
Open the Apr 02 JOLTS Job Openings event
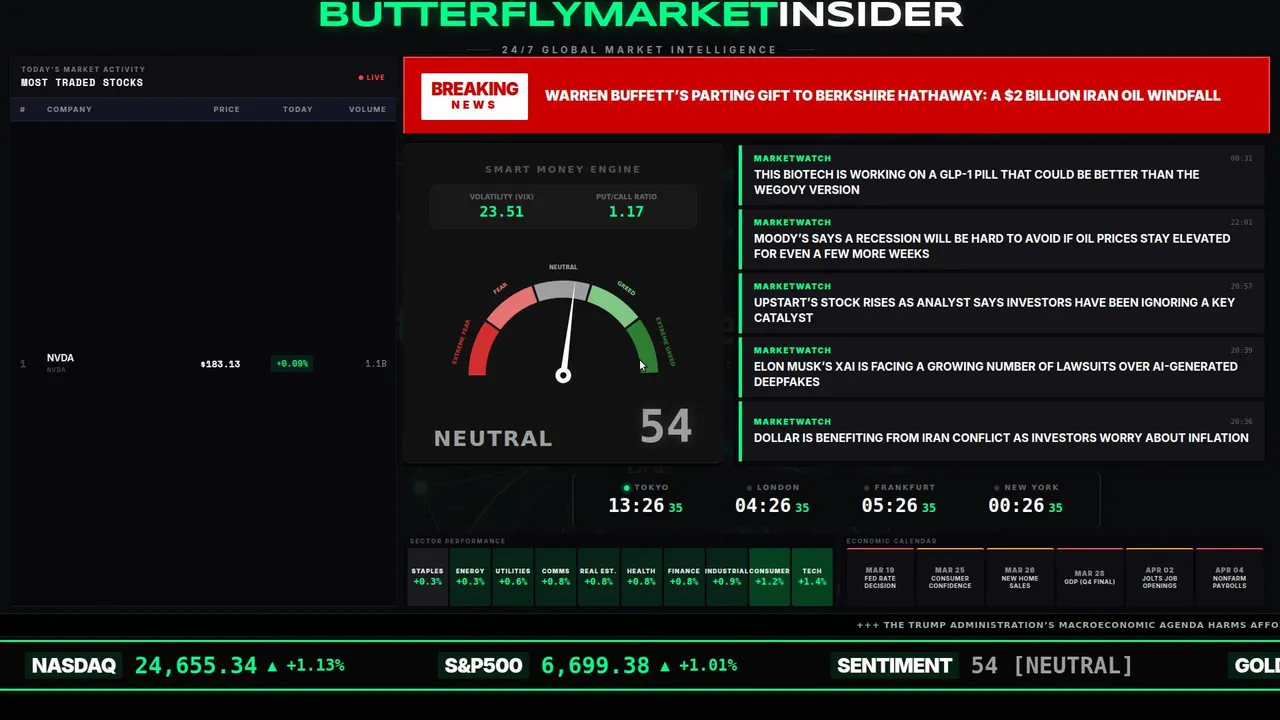click(x=1160, y=577)
